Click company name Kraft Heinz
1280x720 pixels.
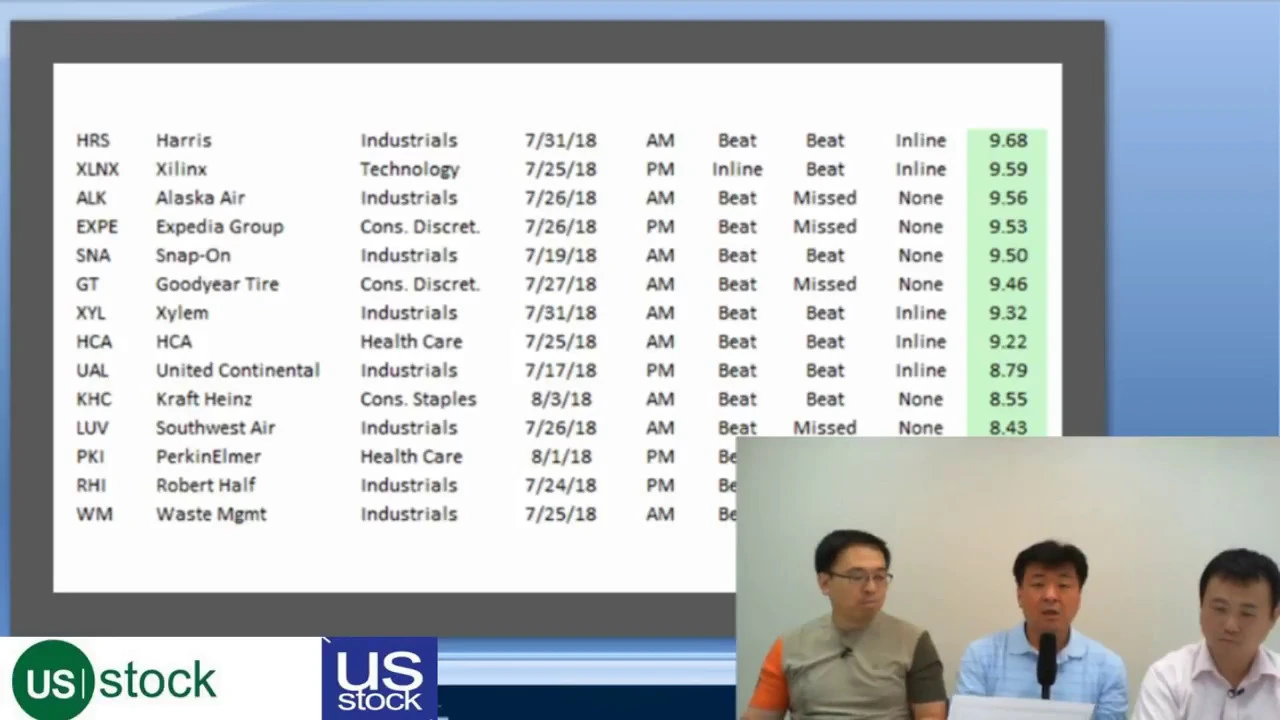204,399
